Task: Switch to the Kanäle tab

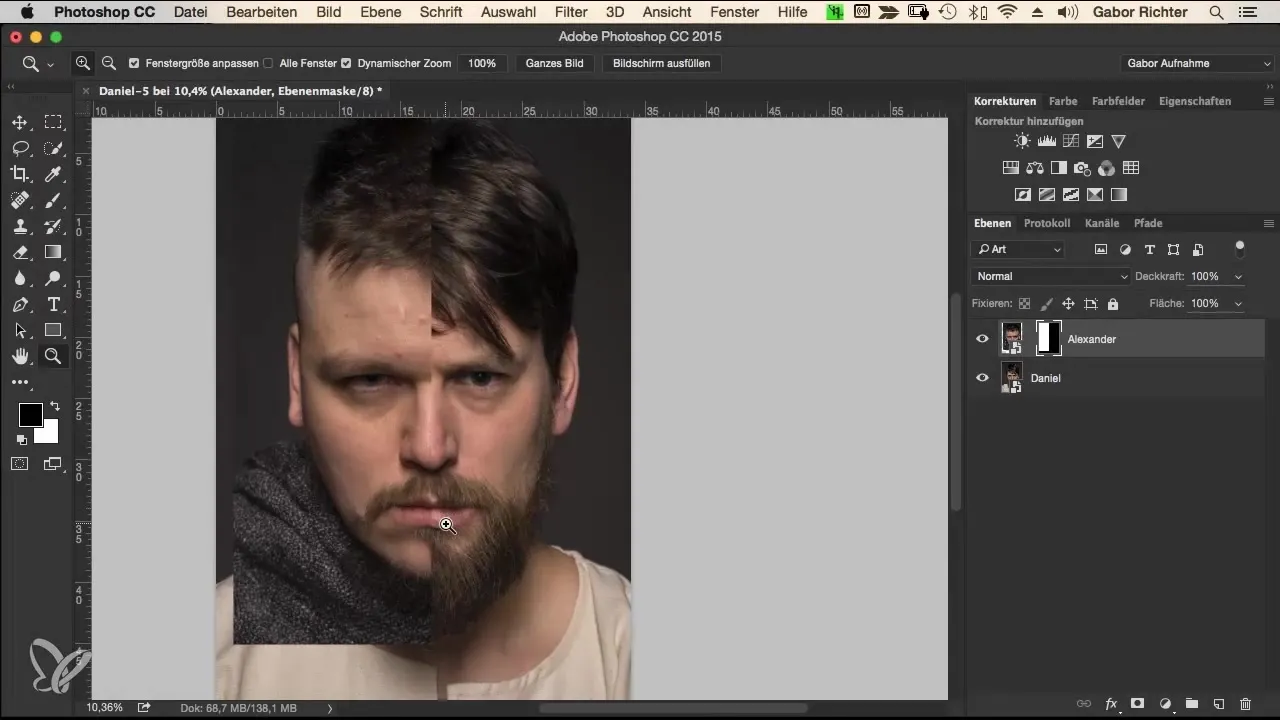Action: coord(1102,223)
